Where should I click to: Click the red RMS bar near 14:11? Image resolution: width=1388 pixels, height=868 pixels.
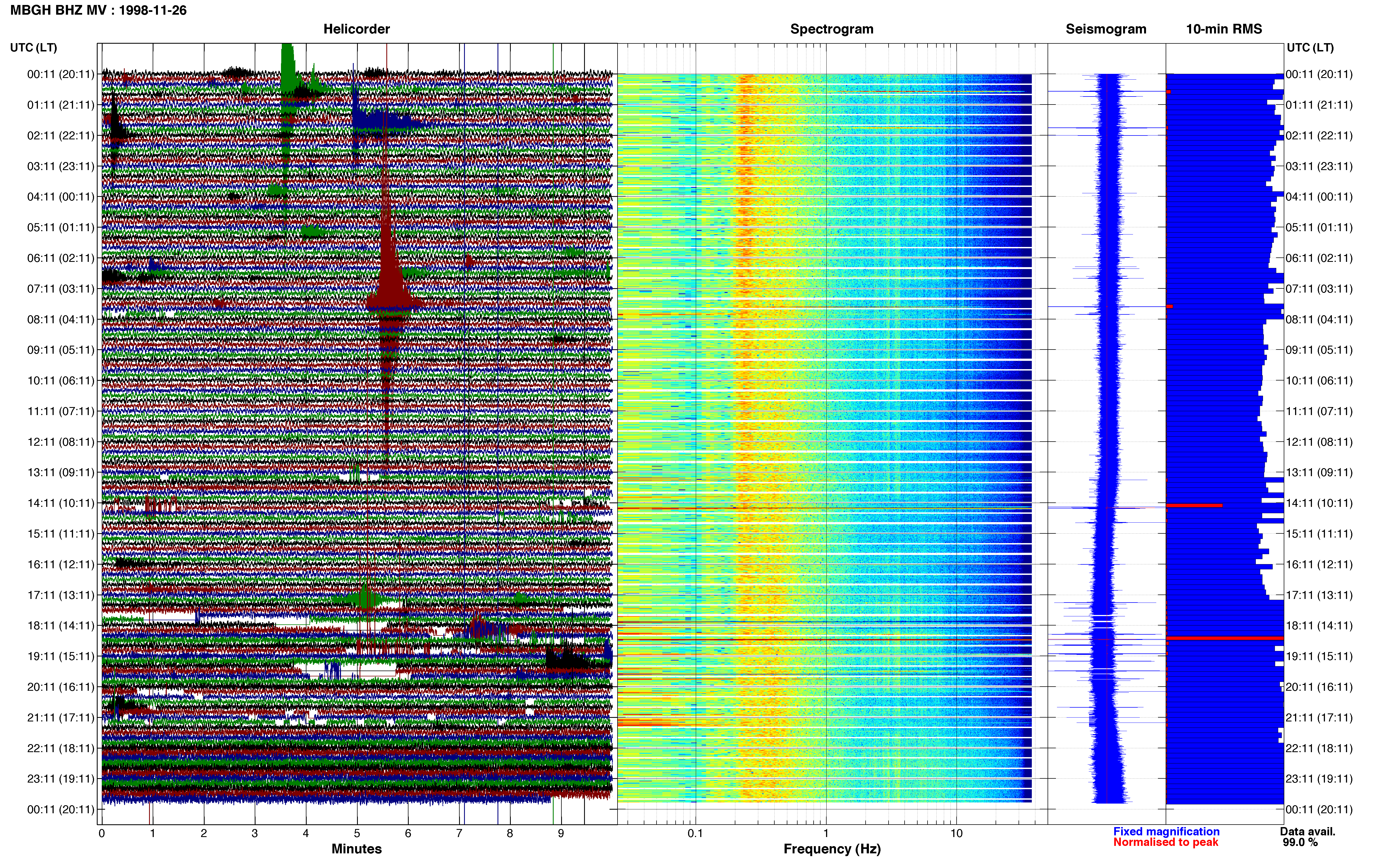click(x=1194, y=505)
